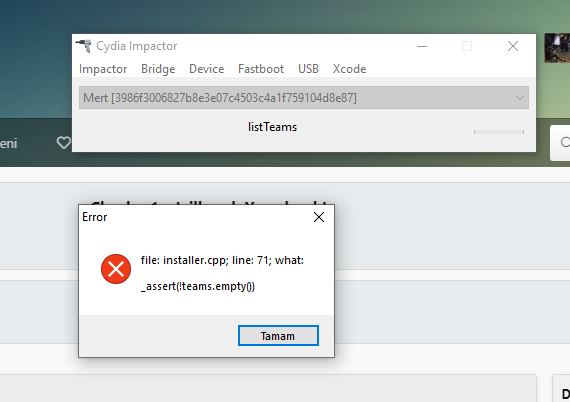
Task: Expand the device list chevron arrow
Action: [x=520, y=98]
